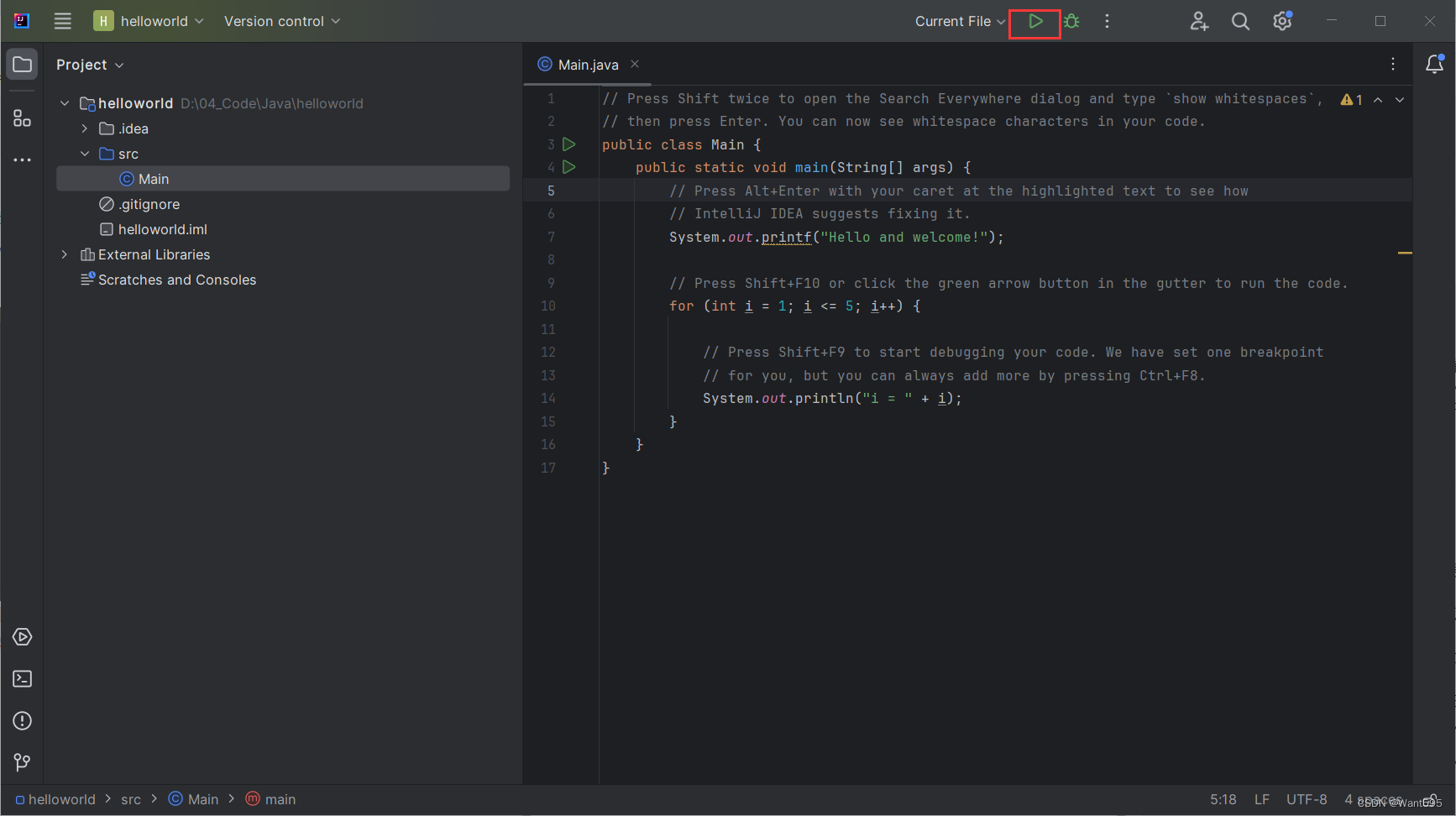1456x816 pixels.
Task: Collapse the helloworld root tree node
Action: 65,103
